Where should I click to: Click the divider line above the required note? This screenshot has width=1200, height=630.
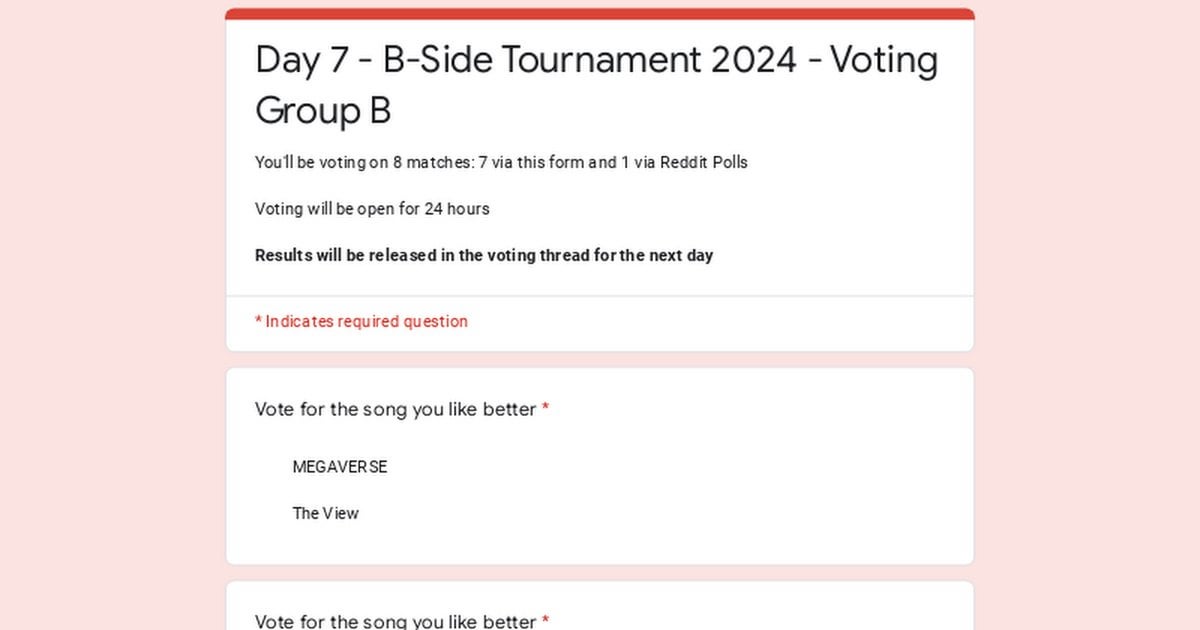600,296
